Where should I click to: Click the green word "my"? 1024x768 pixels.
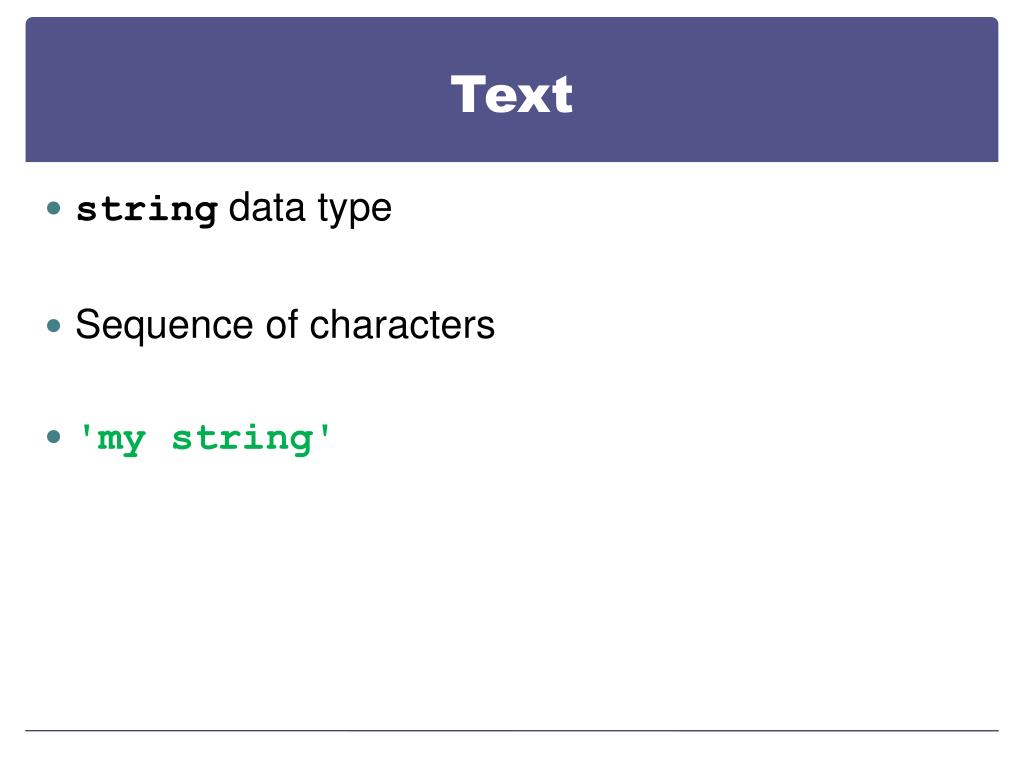pos(121,440)
